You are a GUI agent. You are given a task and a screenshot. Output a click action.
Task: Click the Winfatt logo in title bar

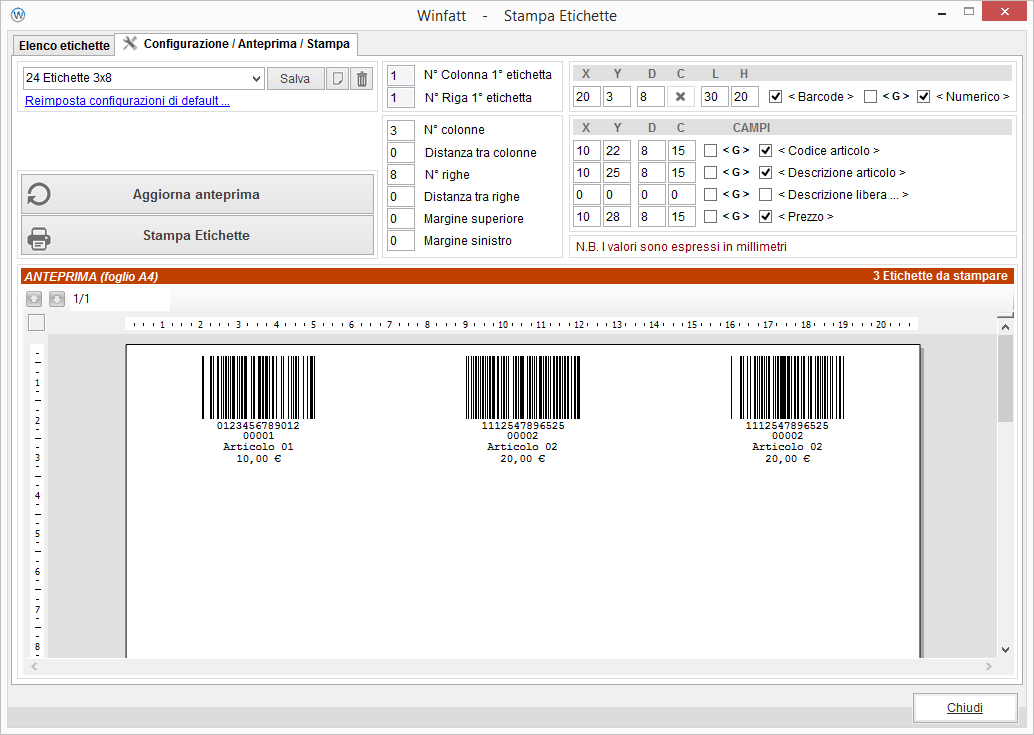(x=18, y=15)
